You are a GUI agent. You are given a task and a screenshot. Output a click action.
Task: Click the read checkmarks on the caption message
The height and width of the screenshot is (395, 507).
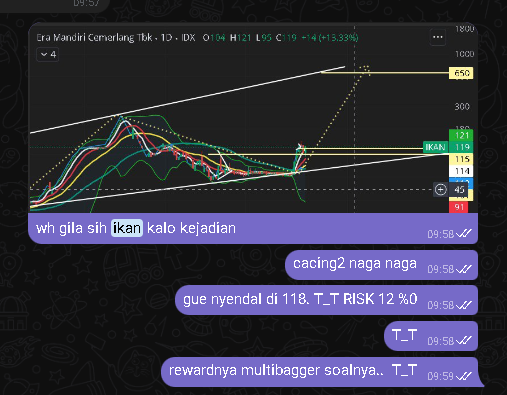click(464, 234)
